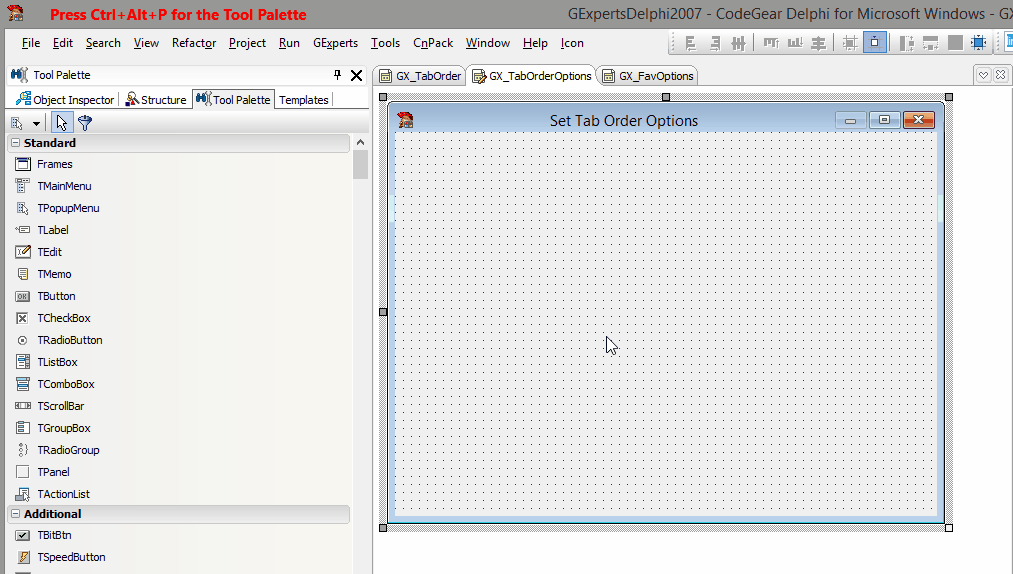This screenshot has height=574, width=1013.
Task: Click the Align Horizontal Centers toolbar icon
Action: point(738,43)
